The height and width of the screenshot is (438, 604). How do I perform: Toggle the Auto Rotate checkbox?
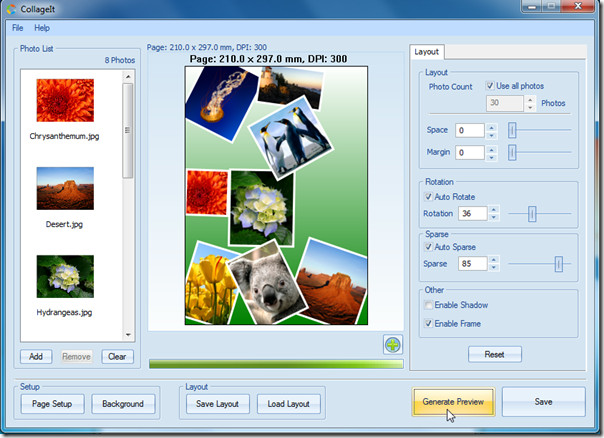[428, 196]
